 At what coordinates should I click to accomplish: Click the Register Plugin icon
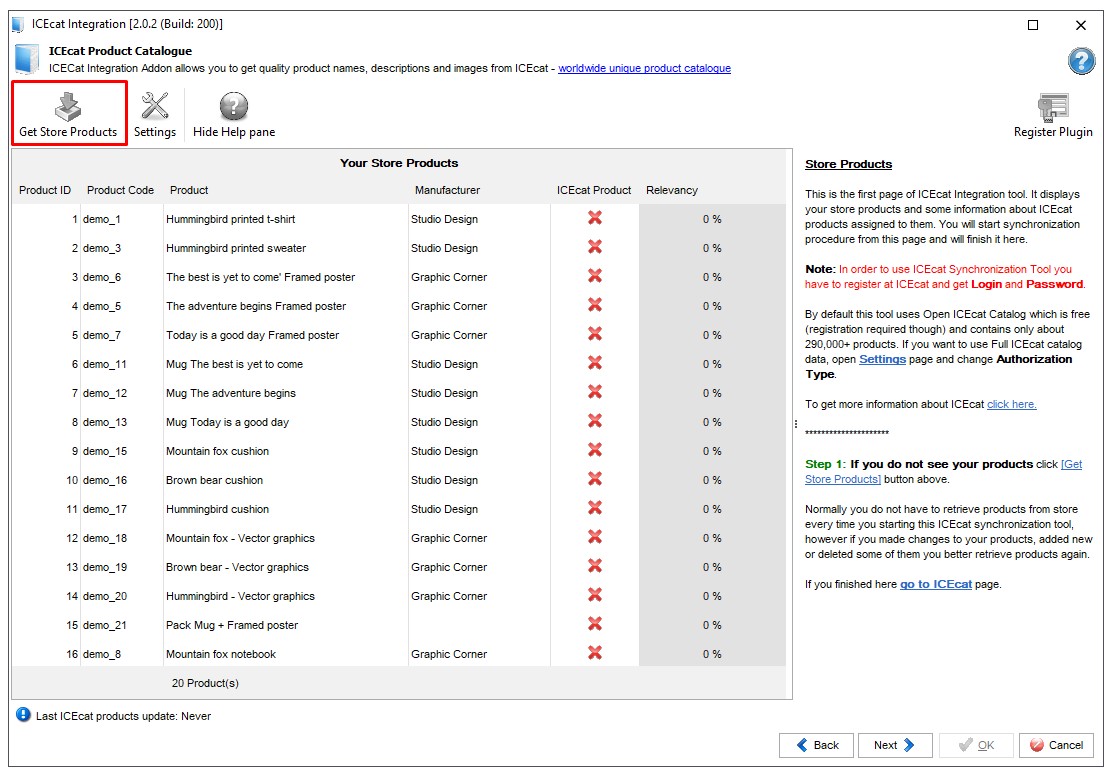tap(1053, 107)
